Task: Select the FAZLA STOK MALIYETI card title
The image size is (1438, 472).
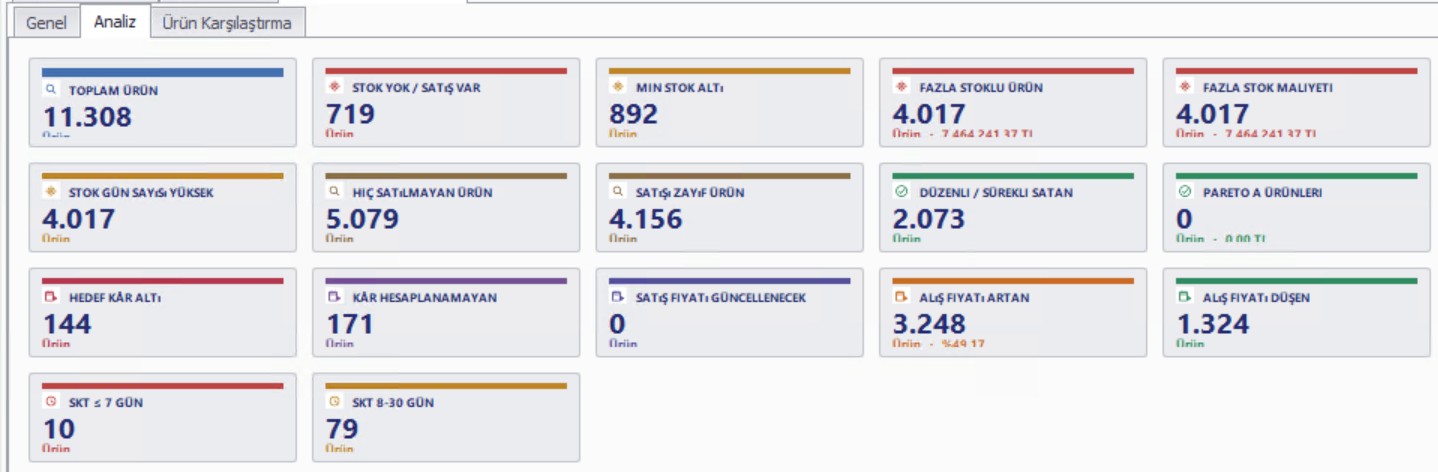Action: [1268, 88]
